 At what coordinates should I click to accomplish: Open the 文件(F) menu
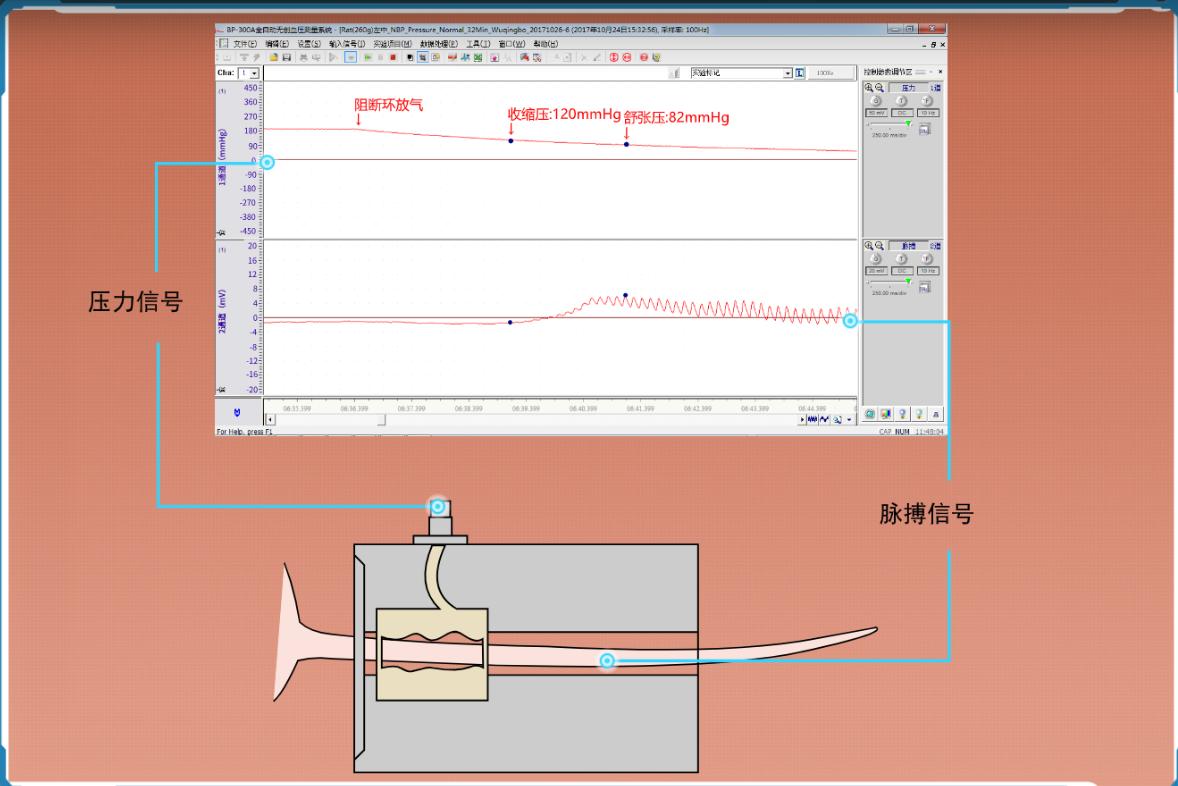[x=245, y=44]
